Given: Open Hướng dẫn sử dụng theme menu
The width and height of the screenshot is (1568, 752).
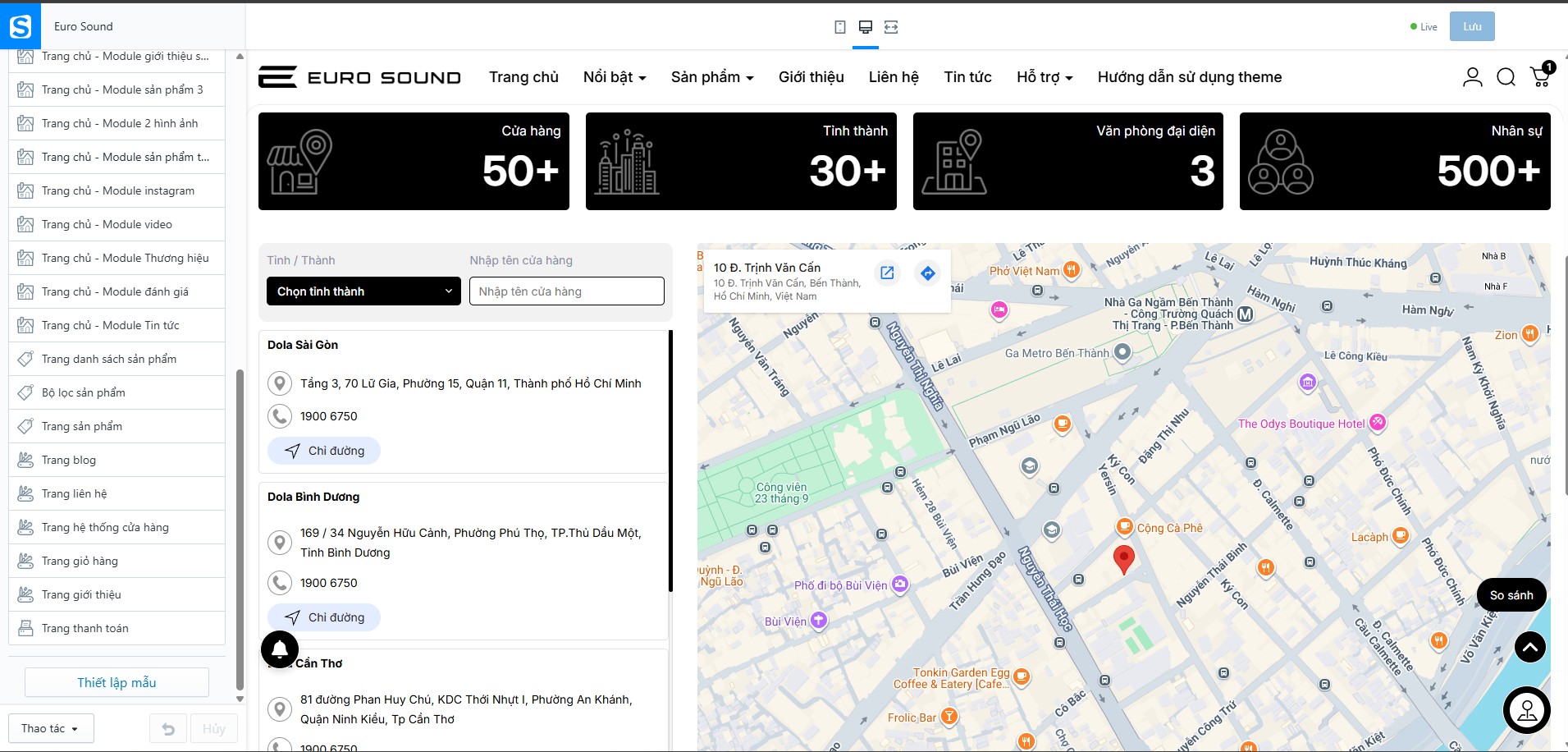Looking at the screenshot, I should point(1190,77).
